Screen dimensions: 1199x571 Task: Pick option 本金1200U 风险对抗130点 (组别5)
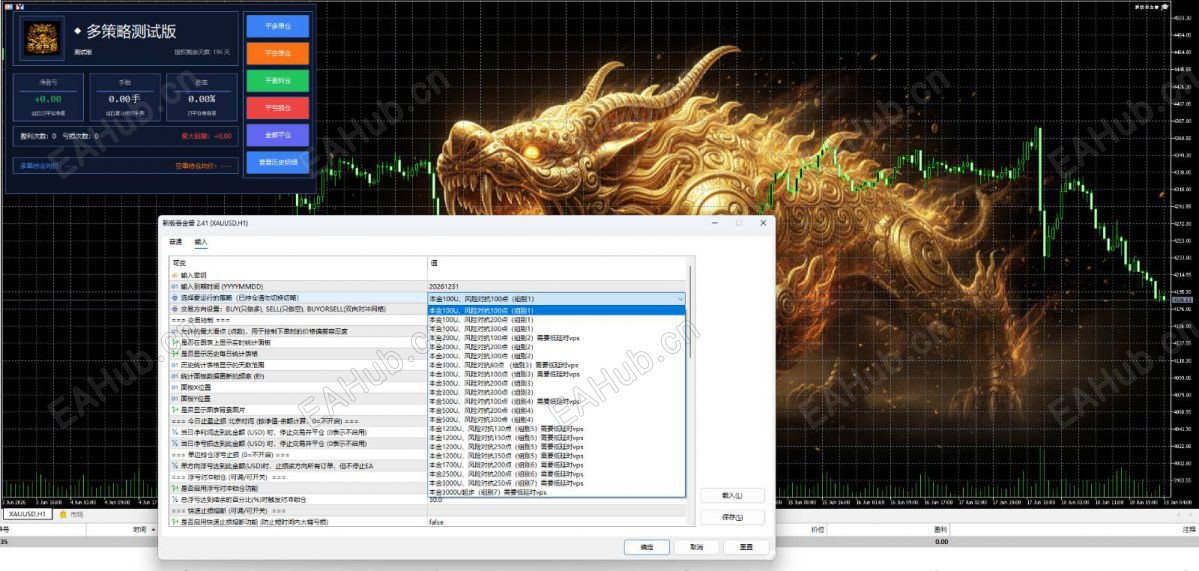[557, 429]
